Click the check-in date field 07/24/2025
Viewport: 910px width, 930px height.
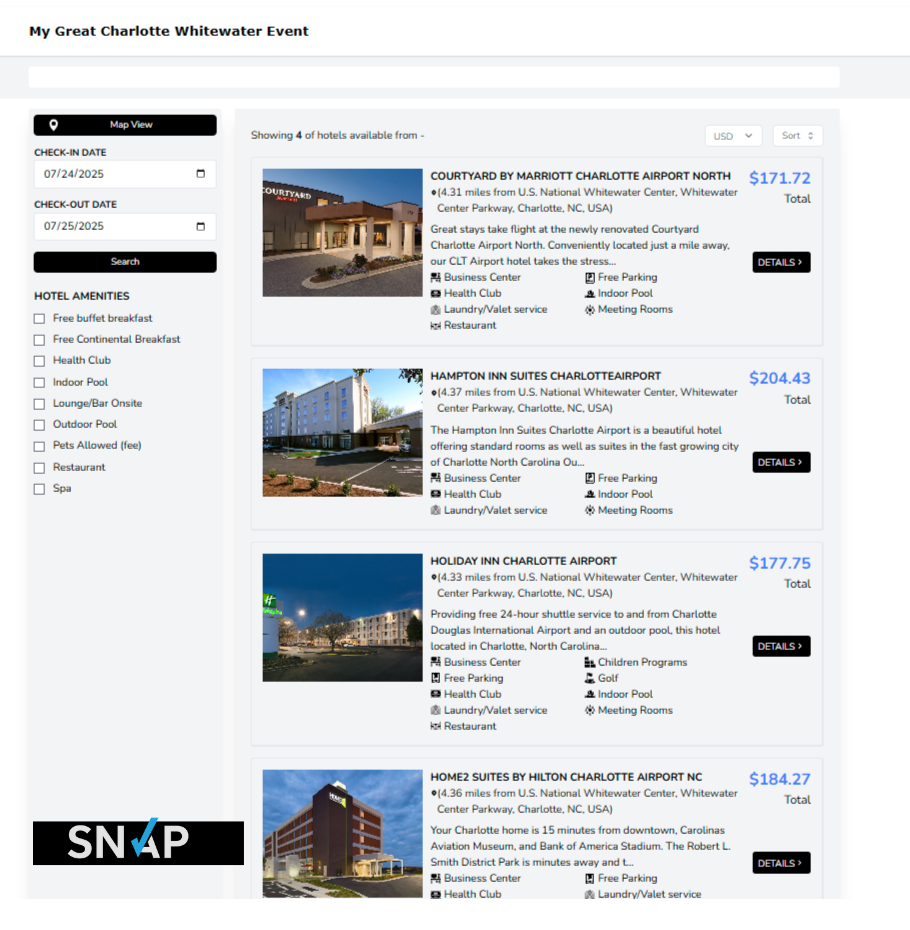pos(125,174)
